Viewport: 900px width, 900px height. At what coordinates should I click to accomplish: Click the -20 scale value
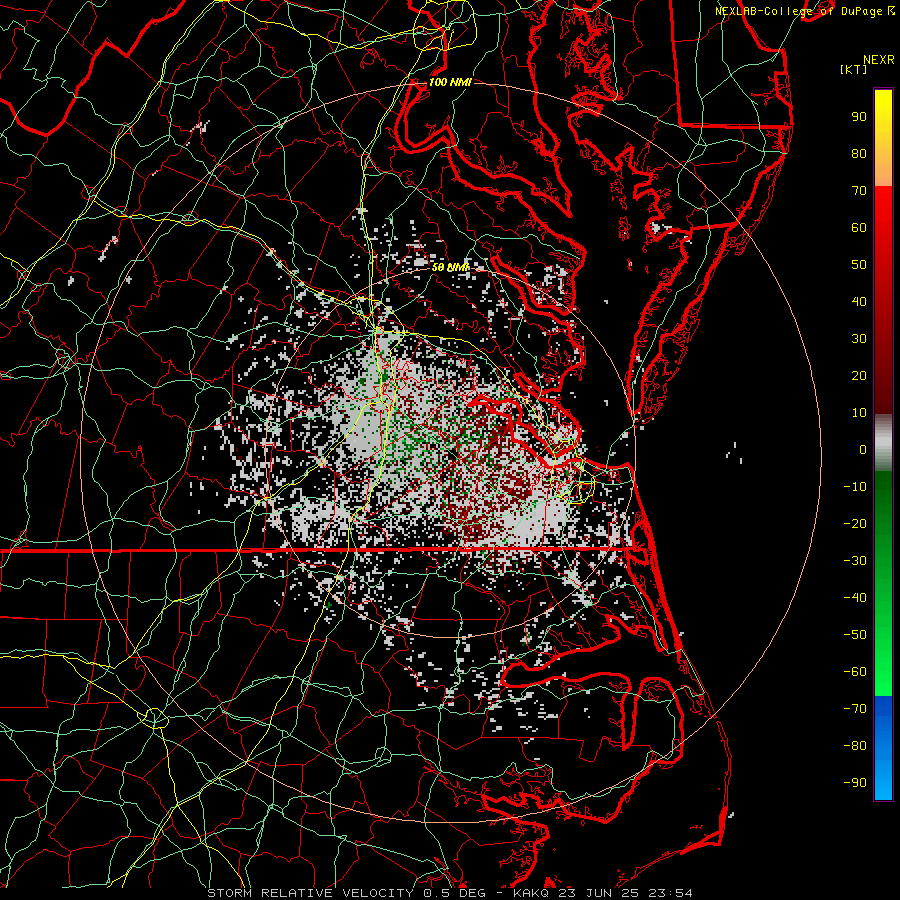[x=855, y=523]
